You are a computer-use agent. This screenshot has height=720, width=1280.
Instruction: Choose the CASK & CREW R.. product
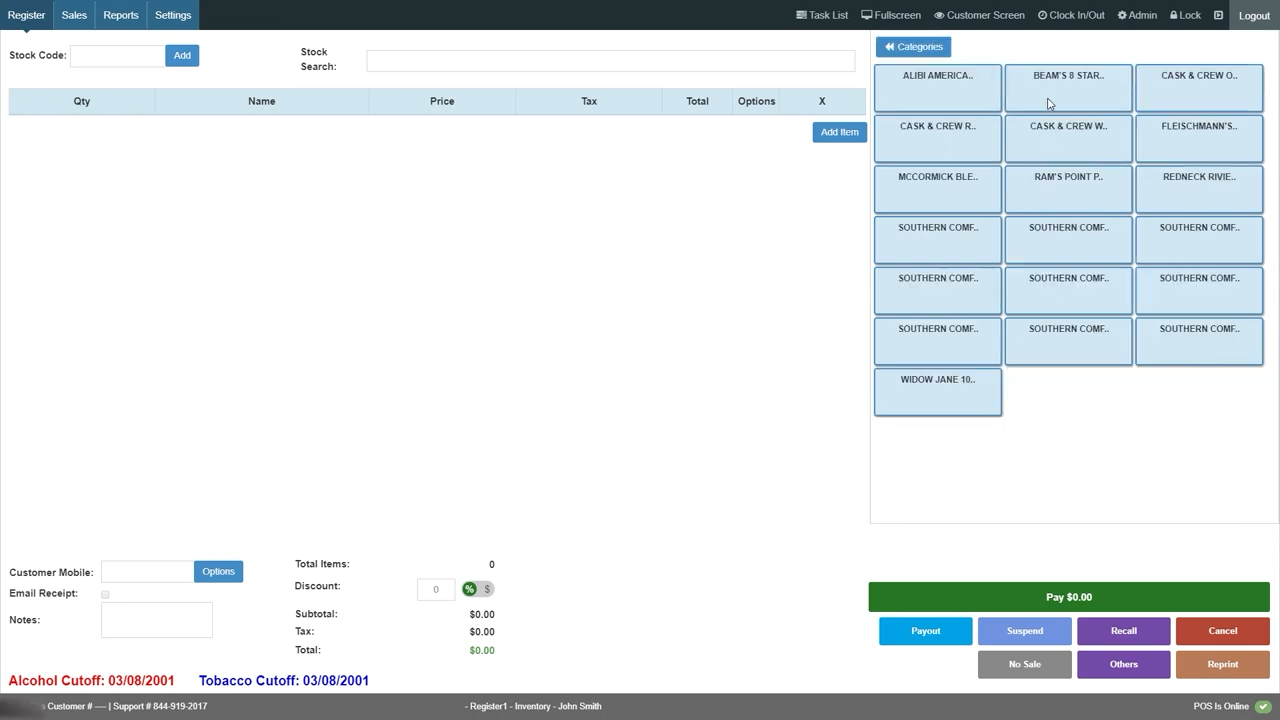point(938,139)
